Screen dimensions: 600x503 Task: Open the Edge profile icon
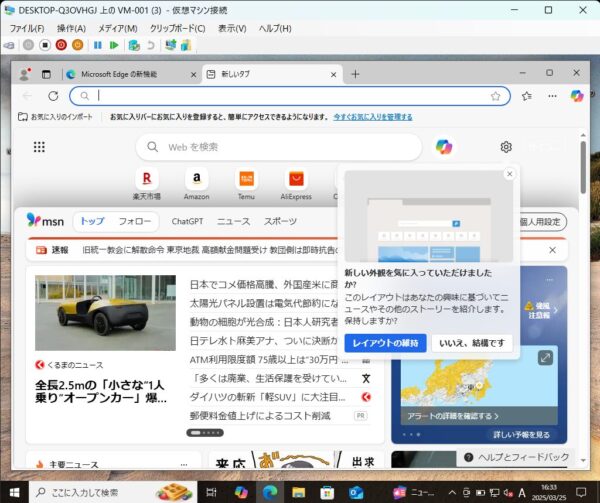25,74
